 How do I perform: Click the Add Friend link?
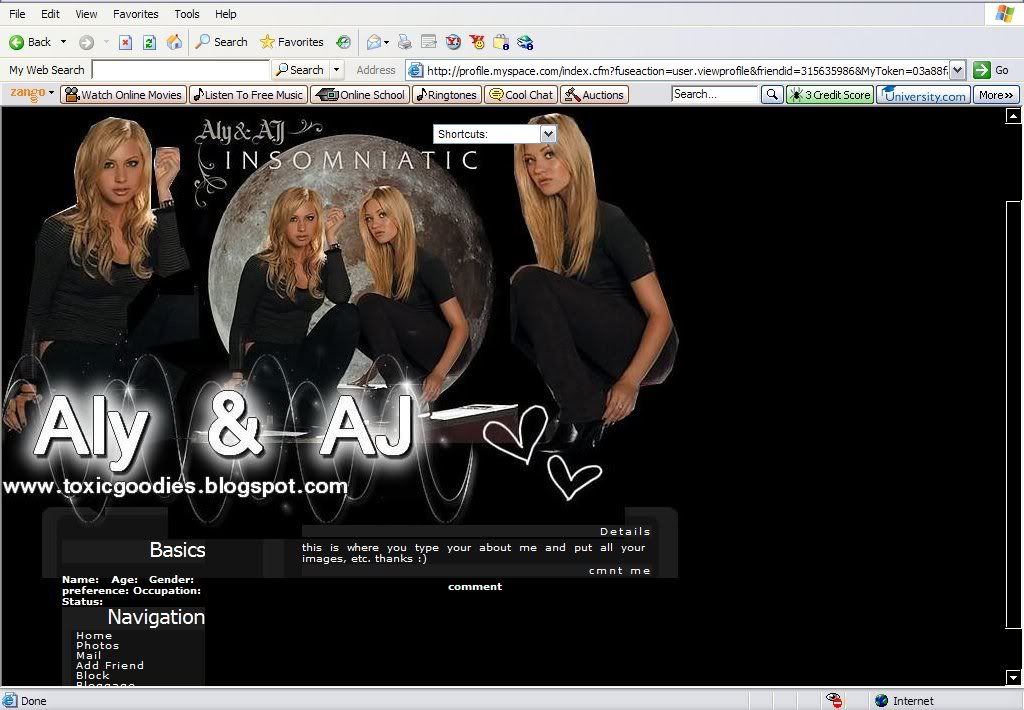[x=110, y=666]
